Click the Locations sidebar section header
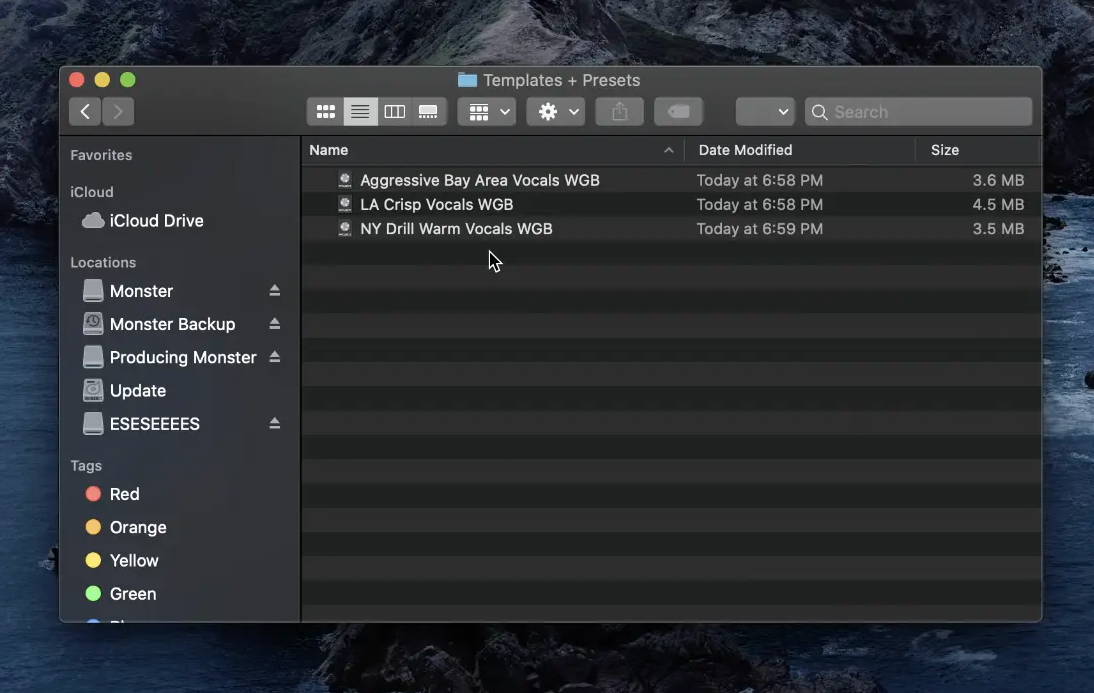This screenshot has width=1094, height=693. (103, 262)
